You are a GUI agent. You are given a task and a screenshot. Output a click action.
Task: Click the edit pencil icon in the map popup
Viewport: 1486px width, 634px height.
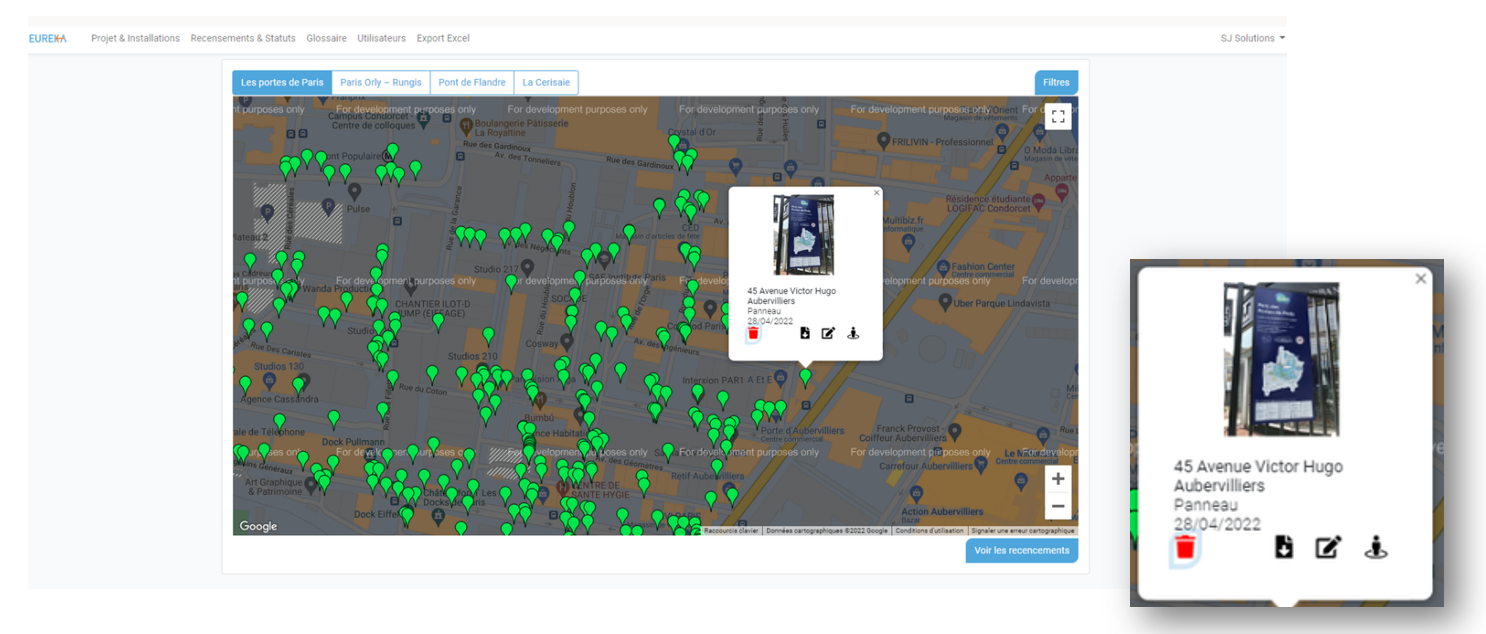(x=828, y=334)
